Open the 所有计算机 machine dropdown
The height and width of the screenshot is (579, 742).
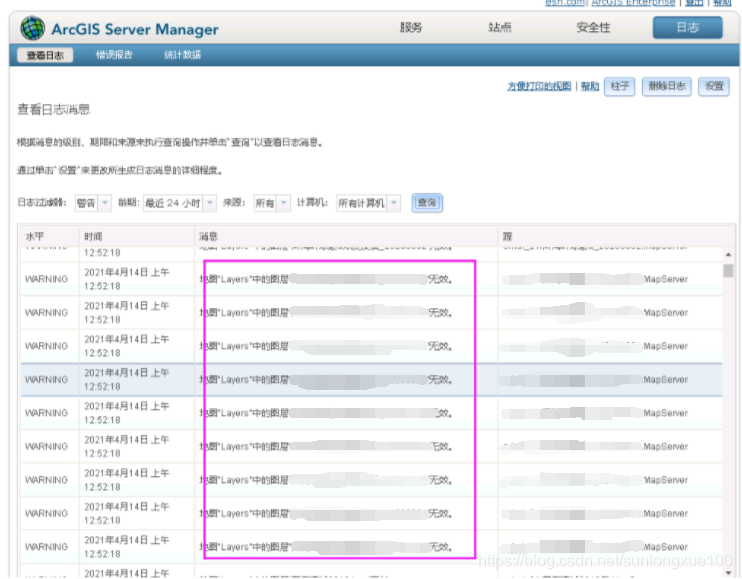(368, 203)
